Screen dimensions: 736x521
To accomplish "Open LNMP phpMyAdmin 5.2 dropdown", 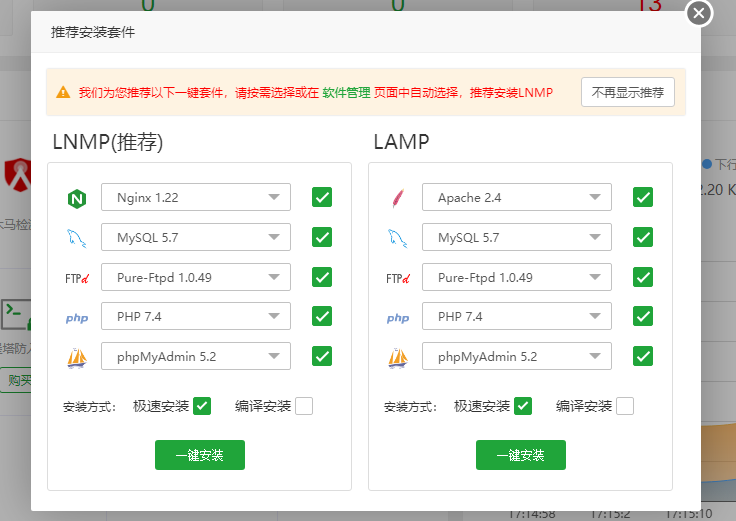I will point(196,356).
